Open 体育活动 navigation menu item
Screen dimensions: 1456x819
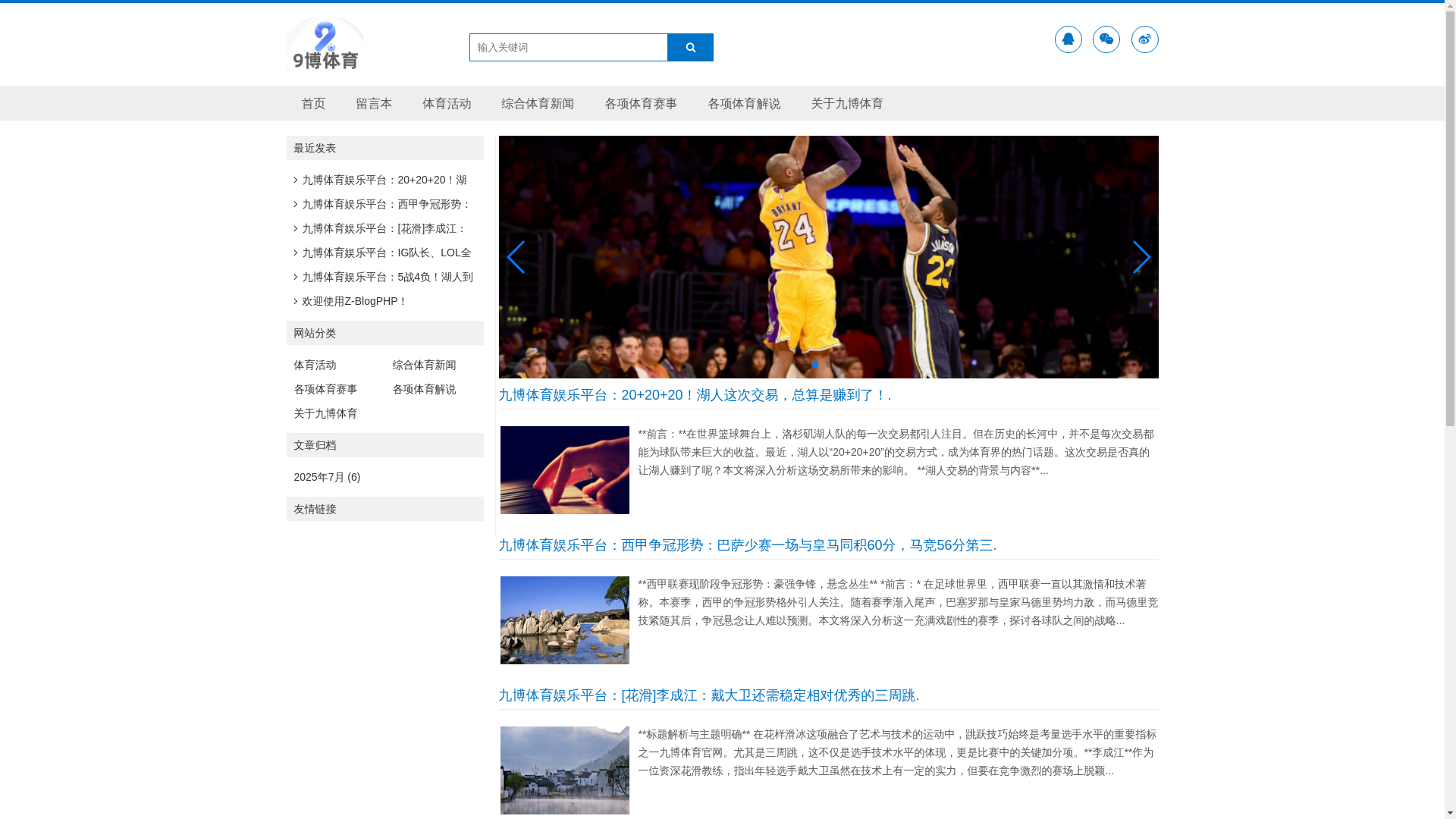447,104
